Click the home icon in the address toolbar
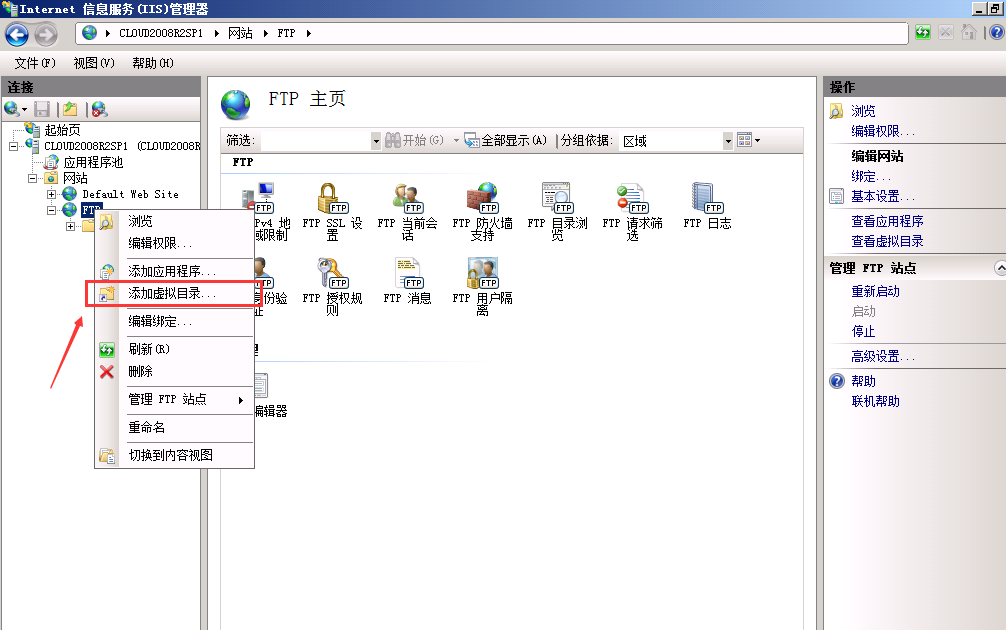The height and width of the screenshot is (630, 1006). 969,33
